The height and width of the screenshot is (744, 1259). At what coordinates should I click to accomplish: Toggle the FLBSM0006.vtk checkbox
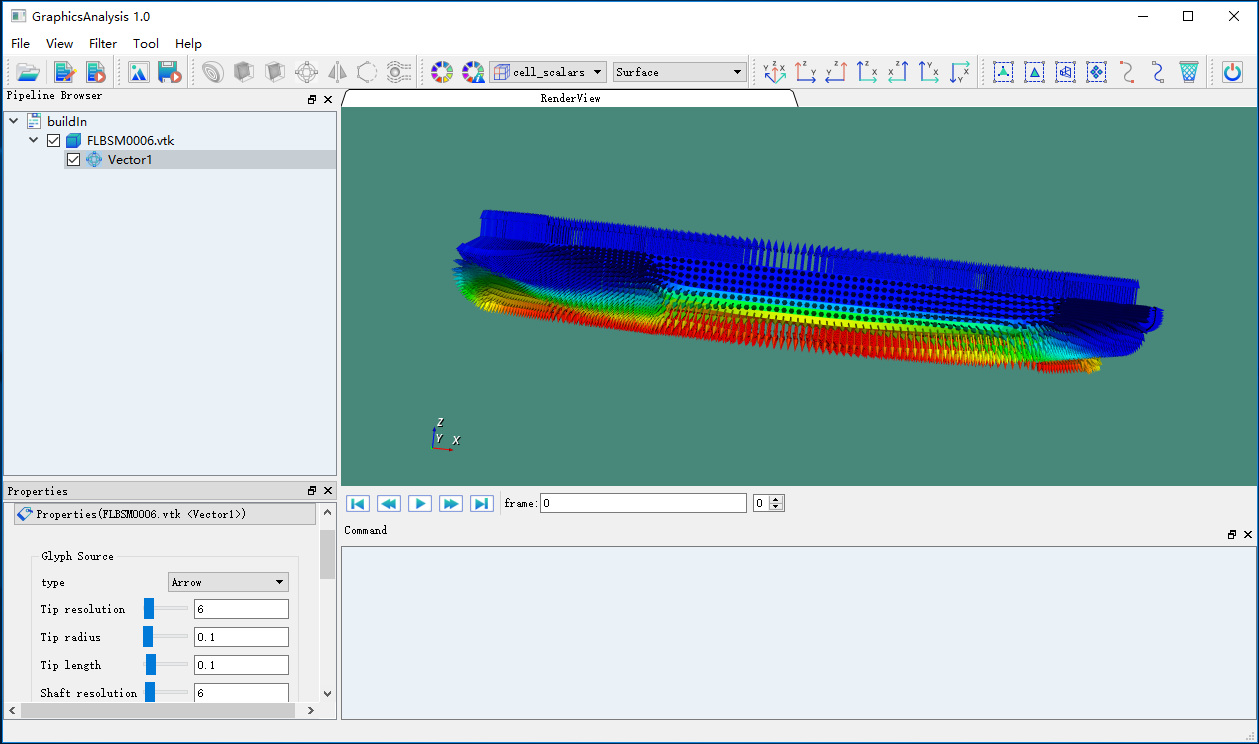click(53, 141)
